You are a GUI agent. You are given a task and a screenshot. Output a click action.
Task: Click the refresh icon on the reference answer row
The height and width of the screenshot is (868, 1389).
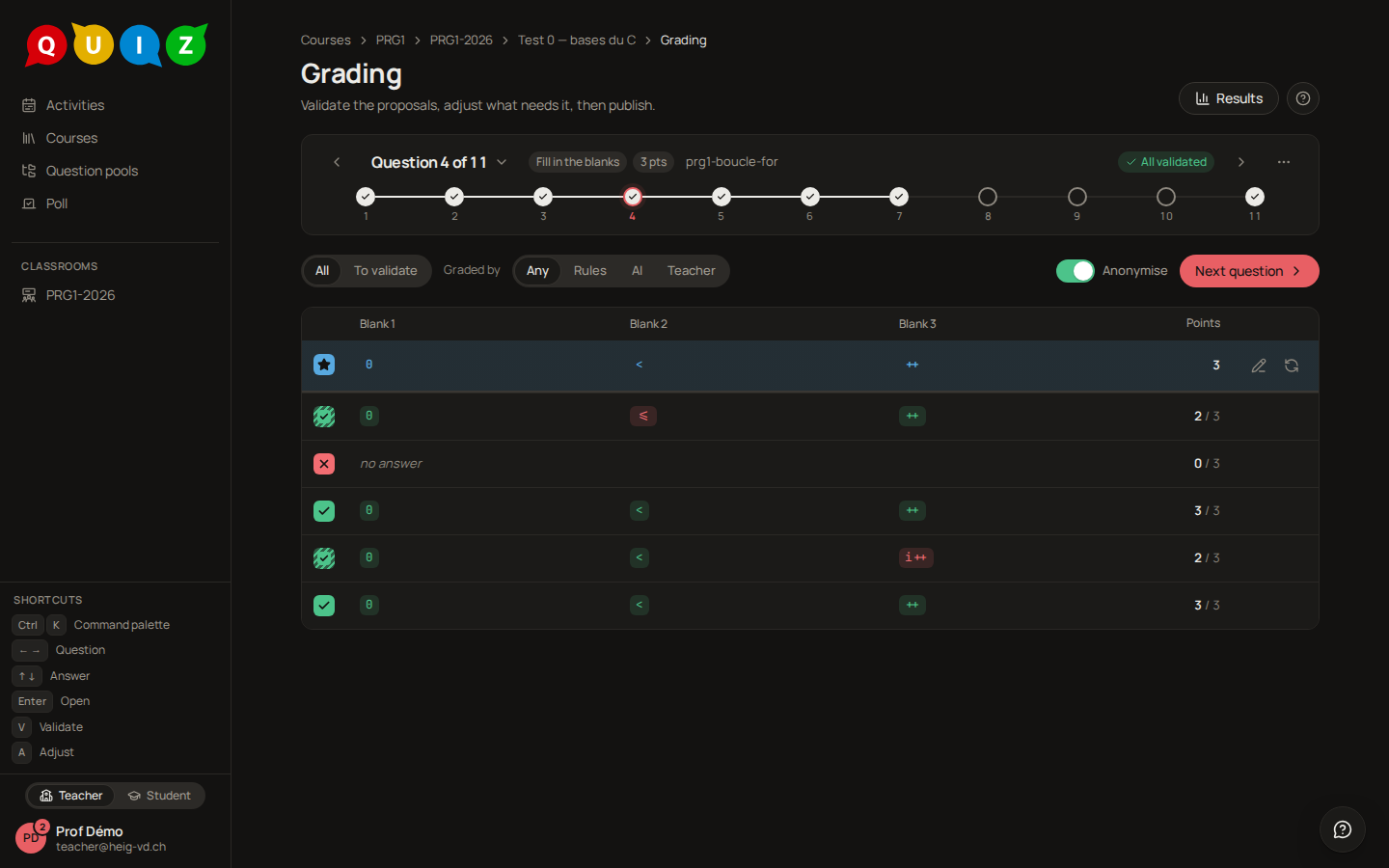coord(1292,366)
